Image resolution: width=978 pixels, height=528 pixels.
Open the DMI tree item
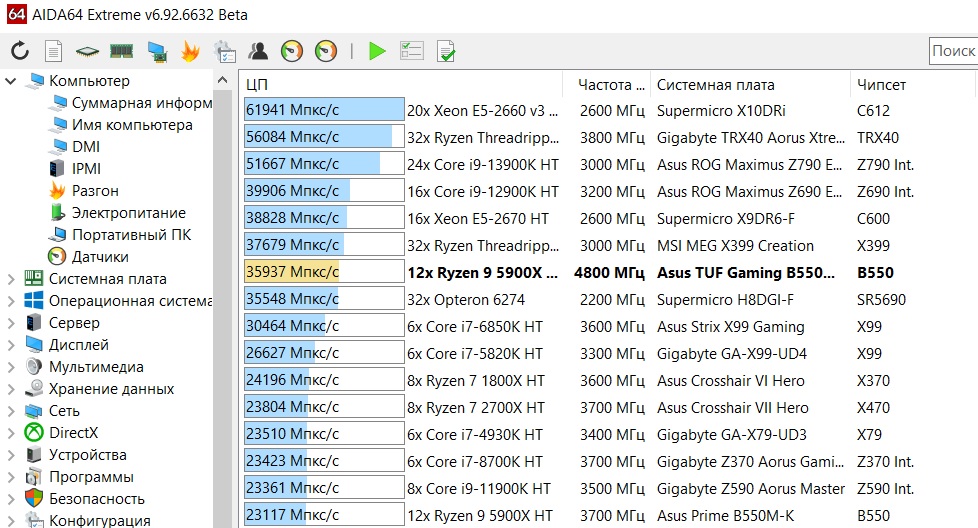click(86, 146)
